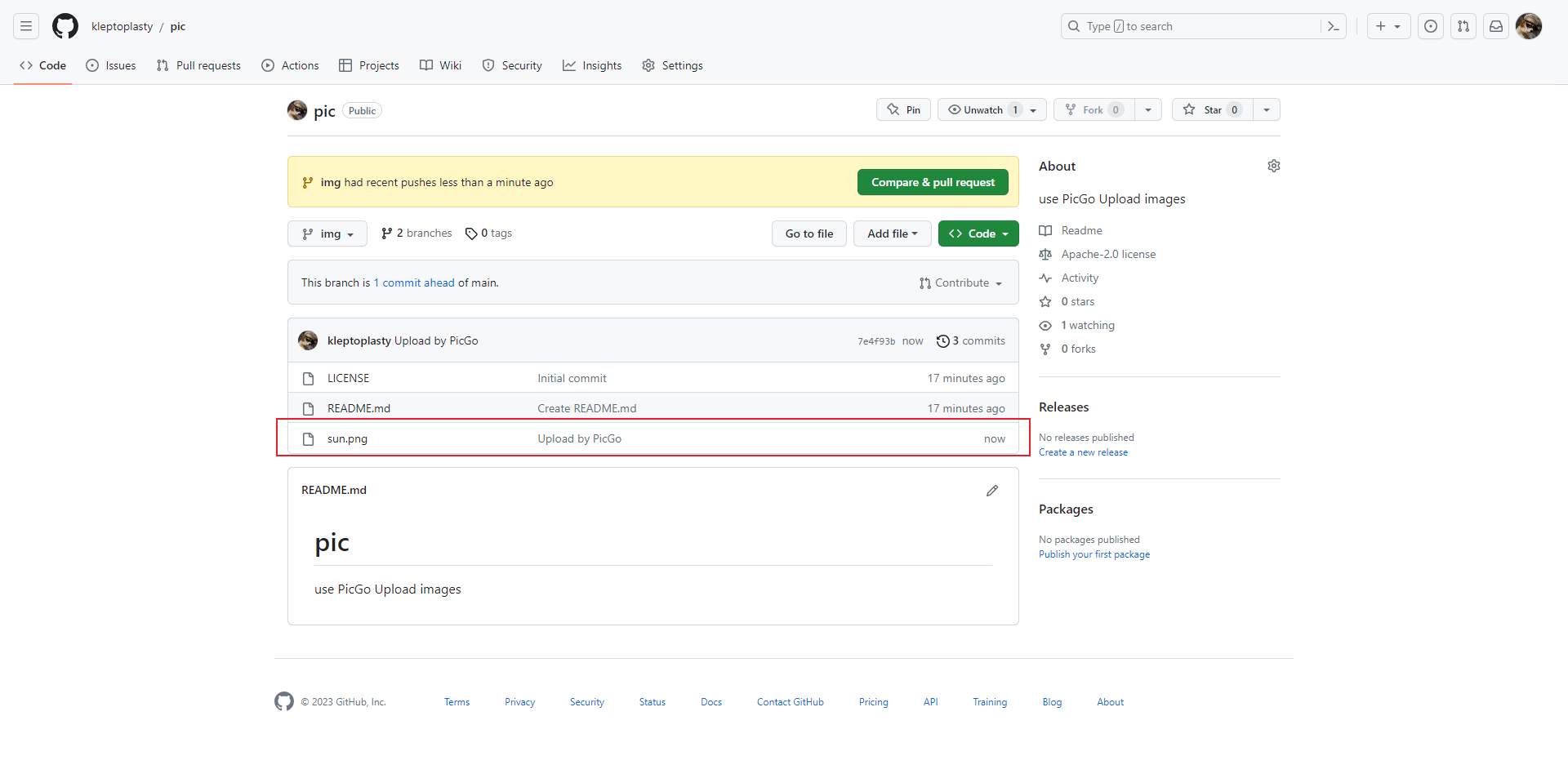Image resolution: width=1568 pixels, height=765 pixels.
Task: Open the Create README.md commit link
Action: point(586,408)
